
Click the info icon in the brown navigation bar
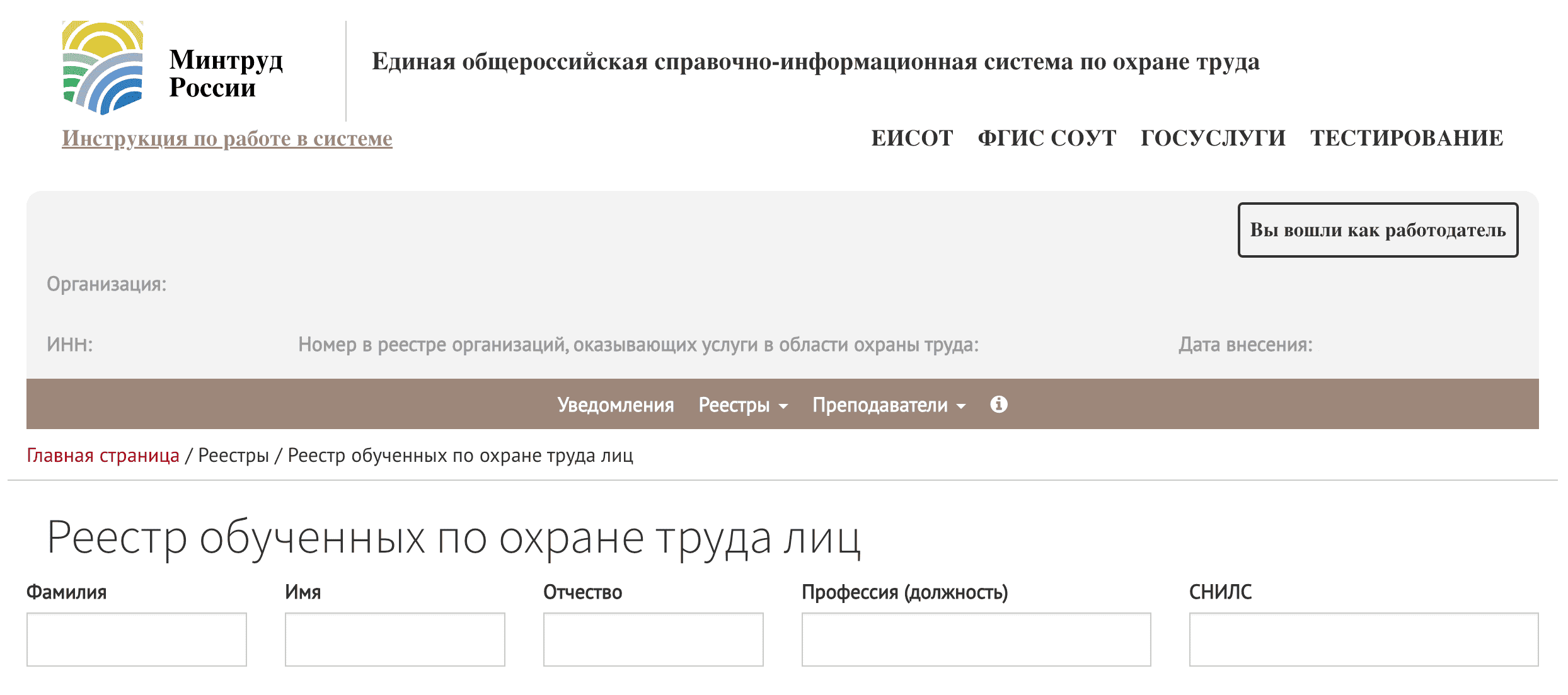999,404
